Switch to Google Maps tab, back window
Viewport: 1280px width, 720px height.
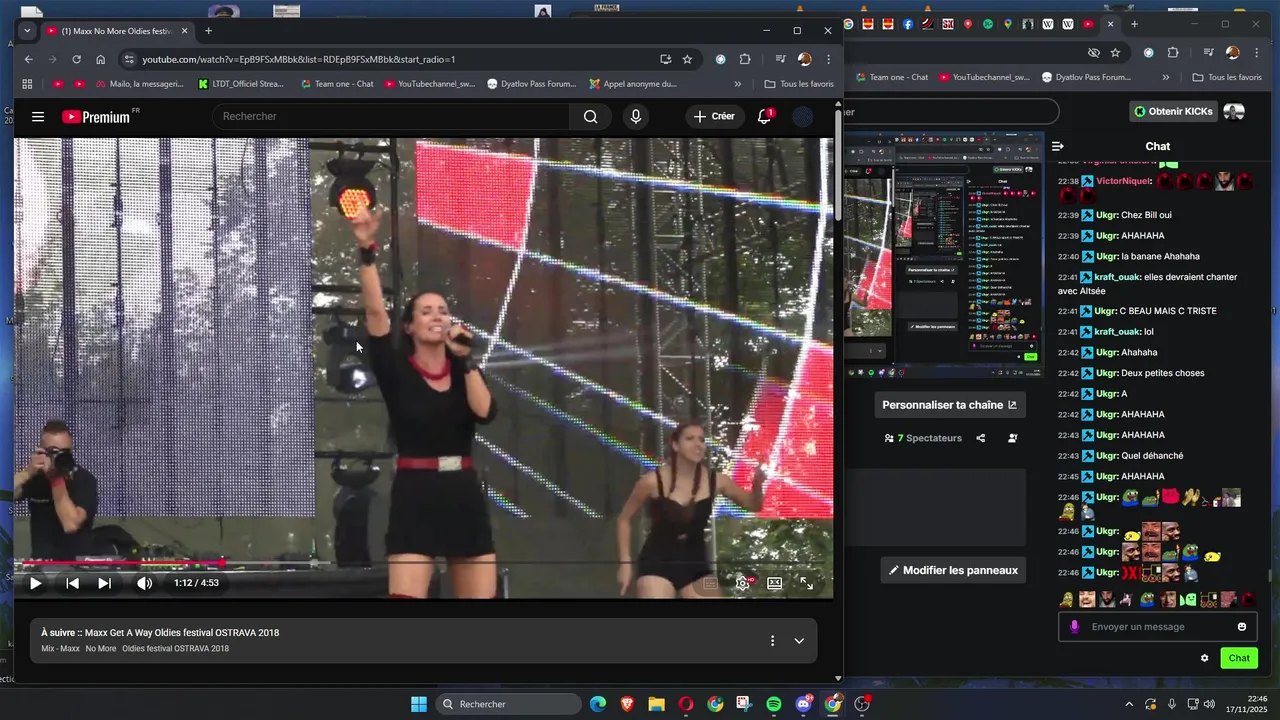tap(1008, 24)
